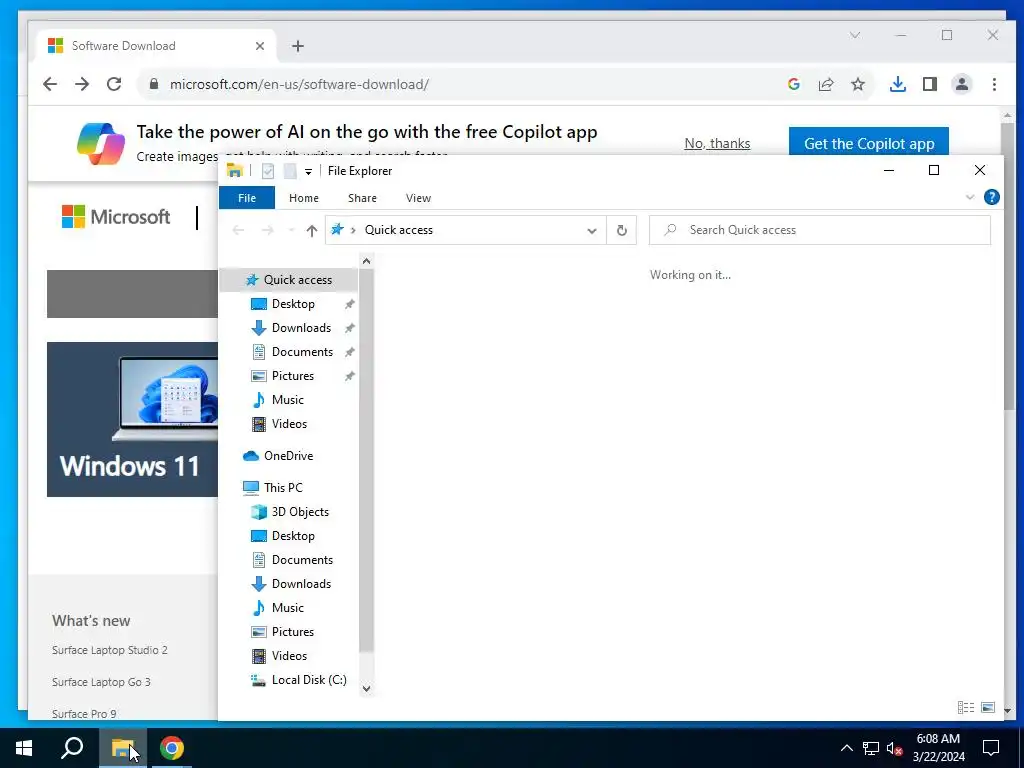Open the Share ribbon tab
Viewport: 1024px width, 768px height.
click(x=362, y=198)
